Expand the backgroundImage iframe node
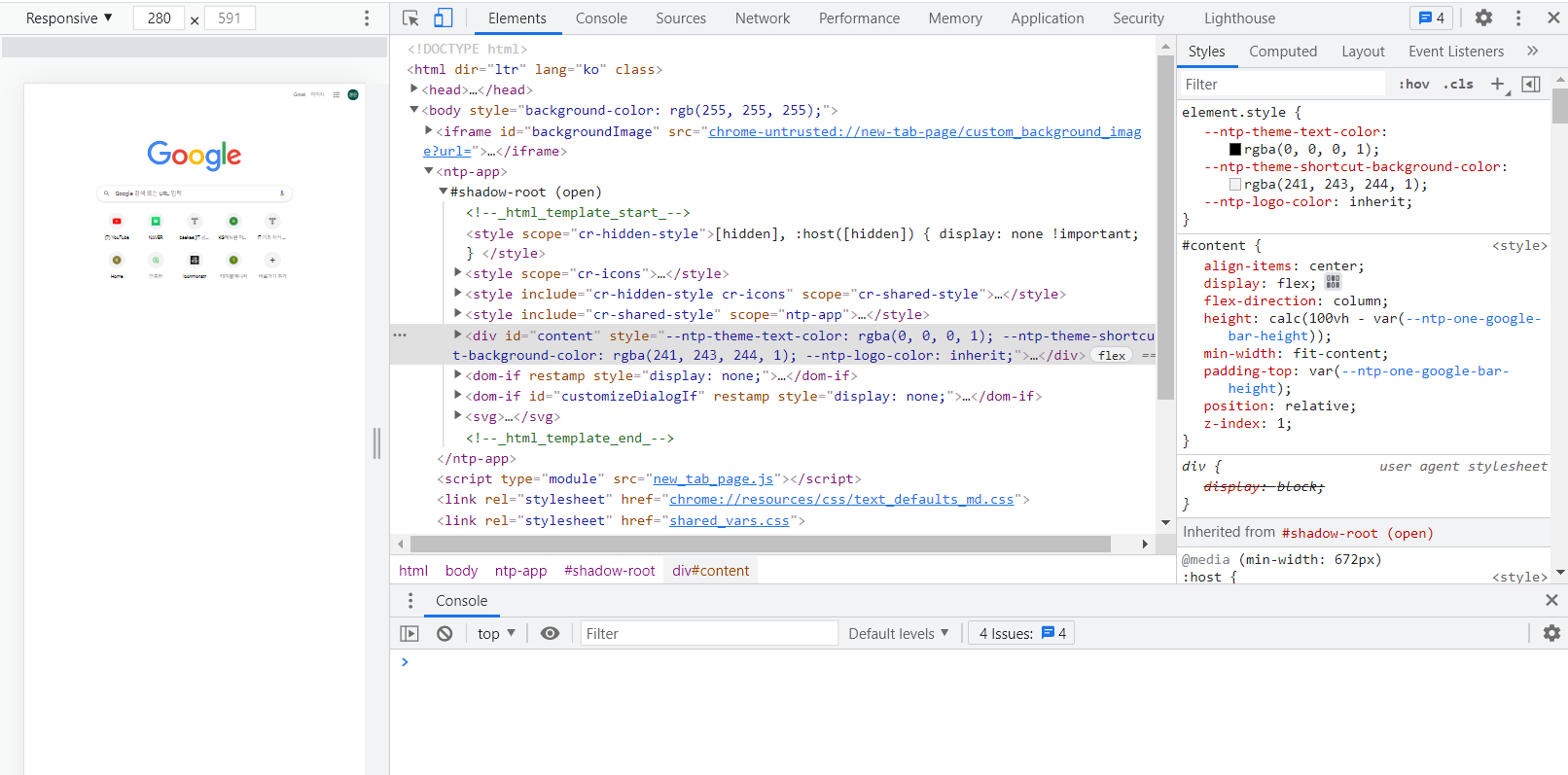Viewport: 1568px width, 775px height. point(428,130)
